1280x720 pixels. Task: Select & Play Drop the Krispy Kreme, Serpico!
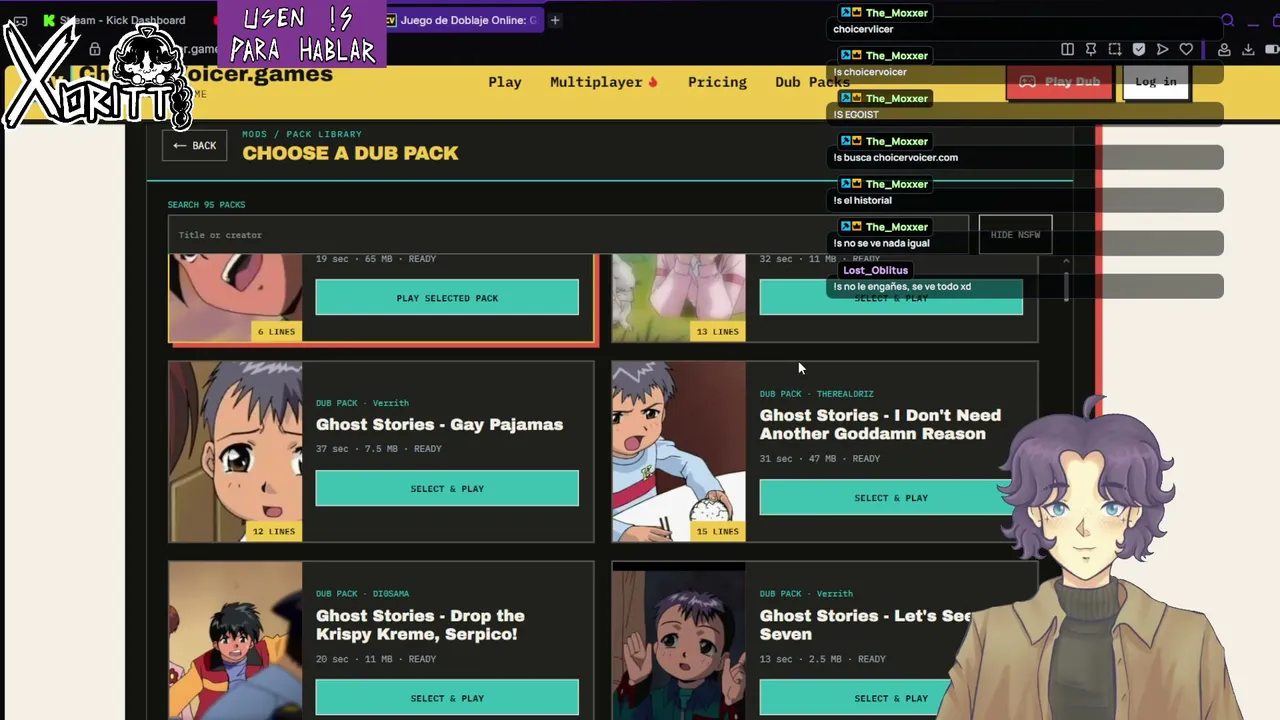[447, 698]
